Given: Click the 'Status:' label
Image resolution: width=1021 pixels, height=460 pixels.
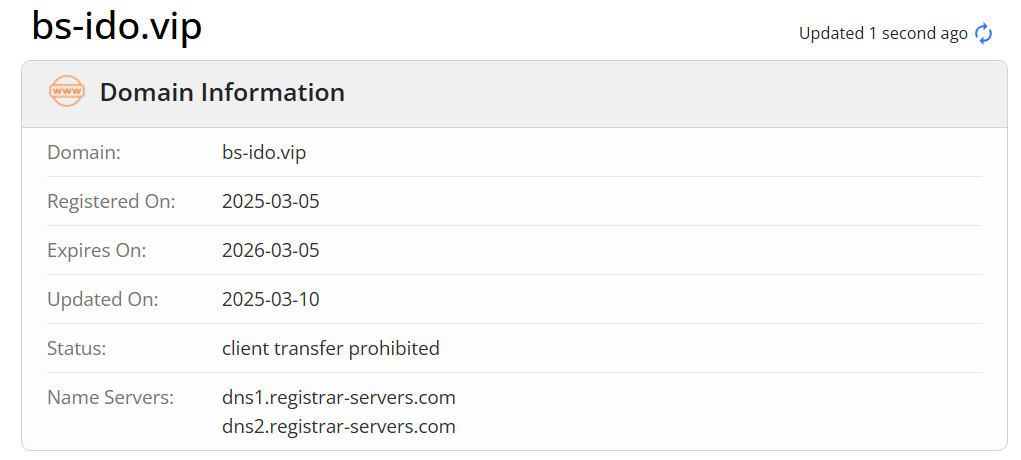Looking at the screenshot, I should coord(77,349).
